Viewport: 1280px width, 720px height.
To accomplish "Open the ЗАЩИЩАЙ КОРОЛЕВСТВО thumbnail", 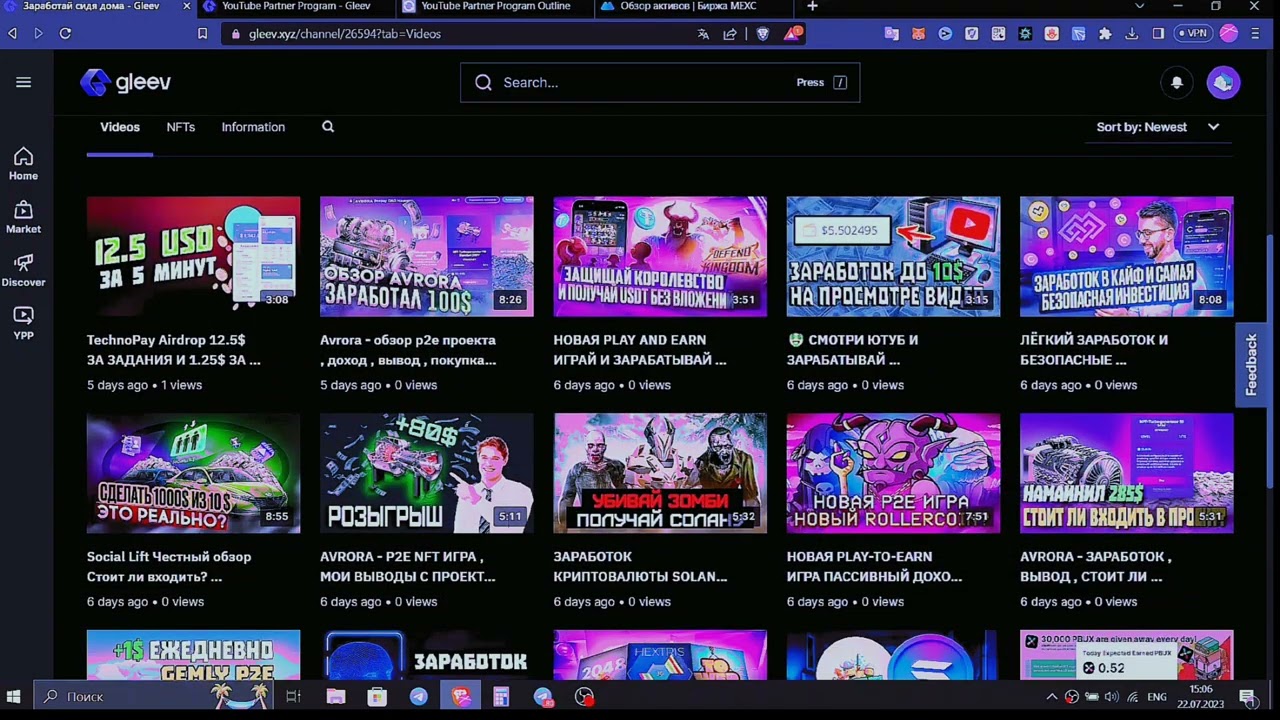I will click(x=660, y=256).
